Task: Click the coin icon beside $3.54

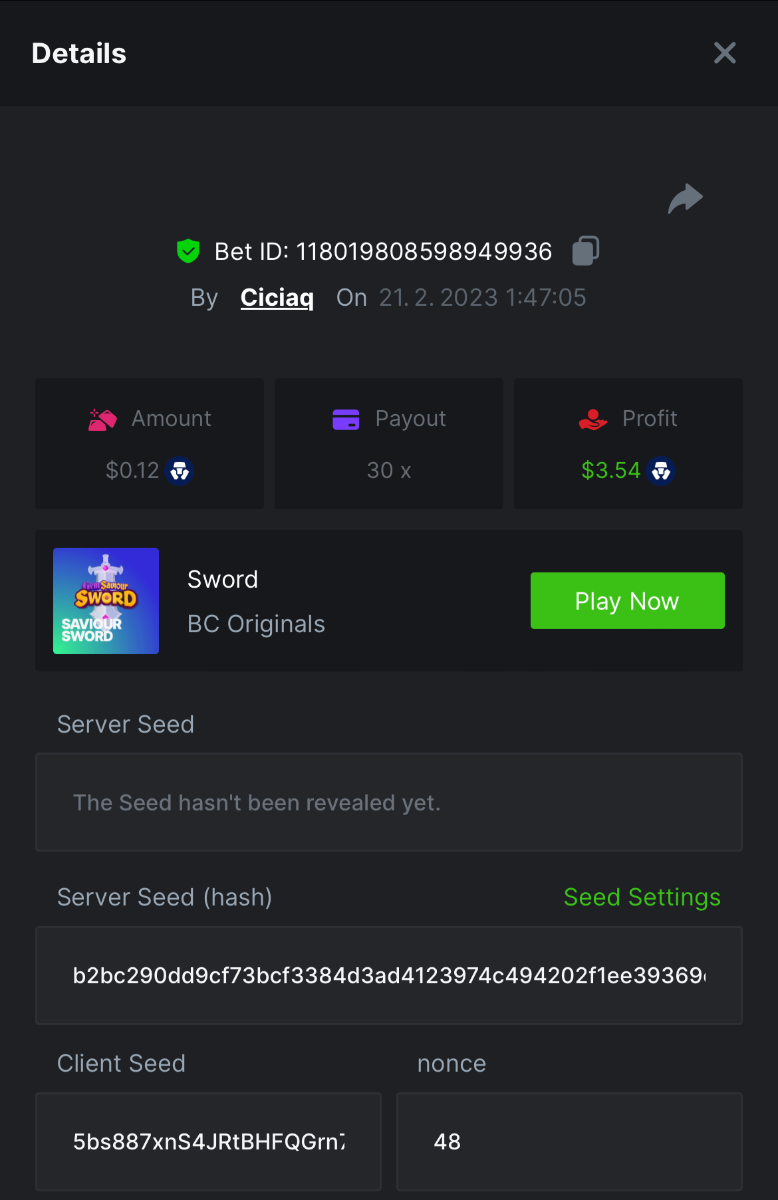Action: (660, 470)
